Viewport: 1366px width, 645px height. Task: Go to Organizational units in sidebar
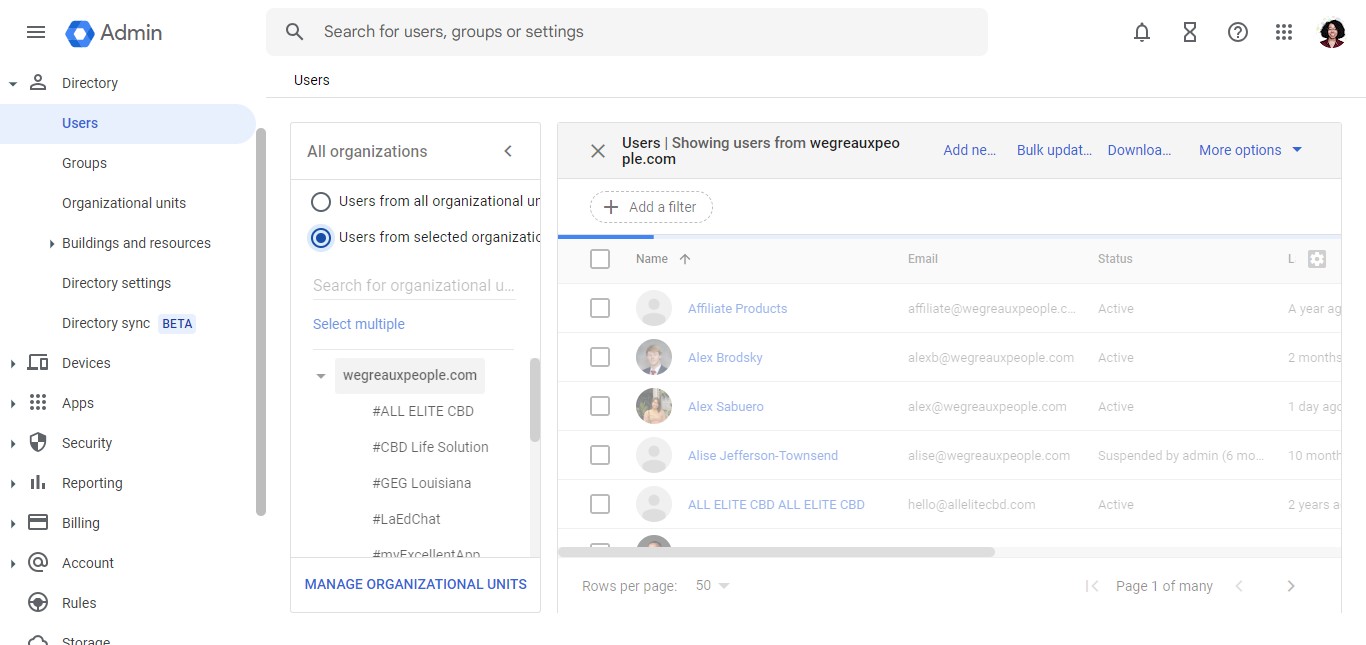[x=124, y=203]
